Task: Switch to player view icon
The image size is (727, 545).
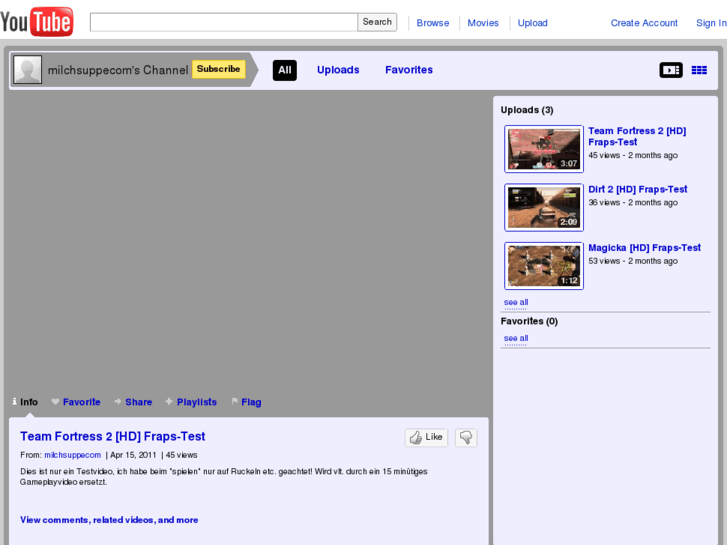Action: (671, 70)
